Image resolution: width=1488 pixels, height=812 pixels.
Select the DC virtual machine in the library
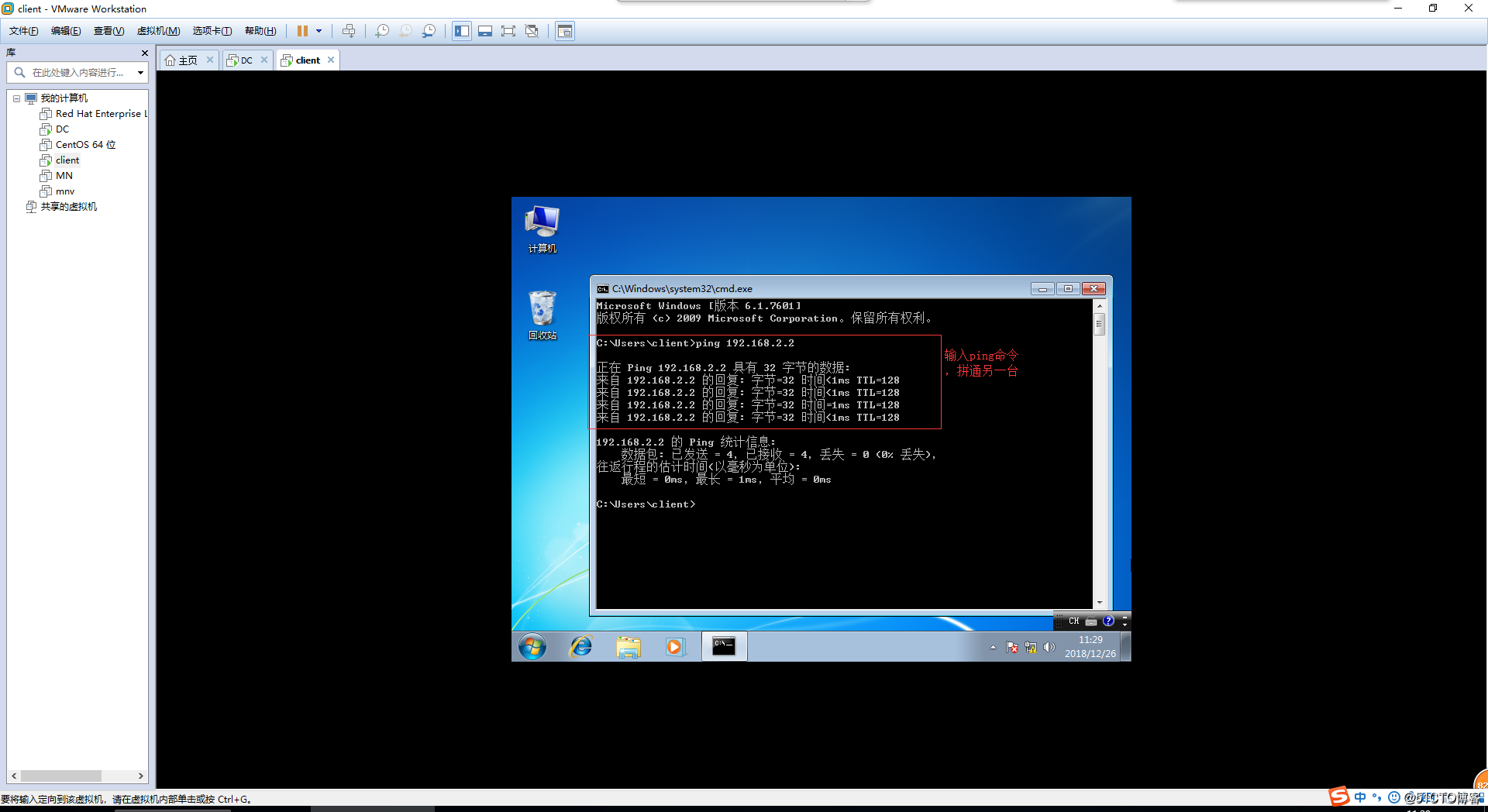click(62, 129)
